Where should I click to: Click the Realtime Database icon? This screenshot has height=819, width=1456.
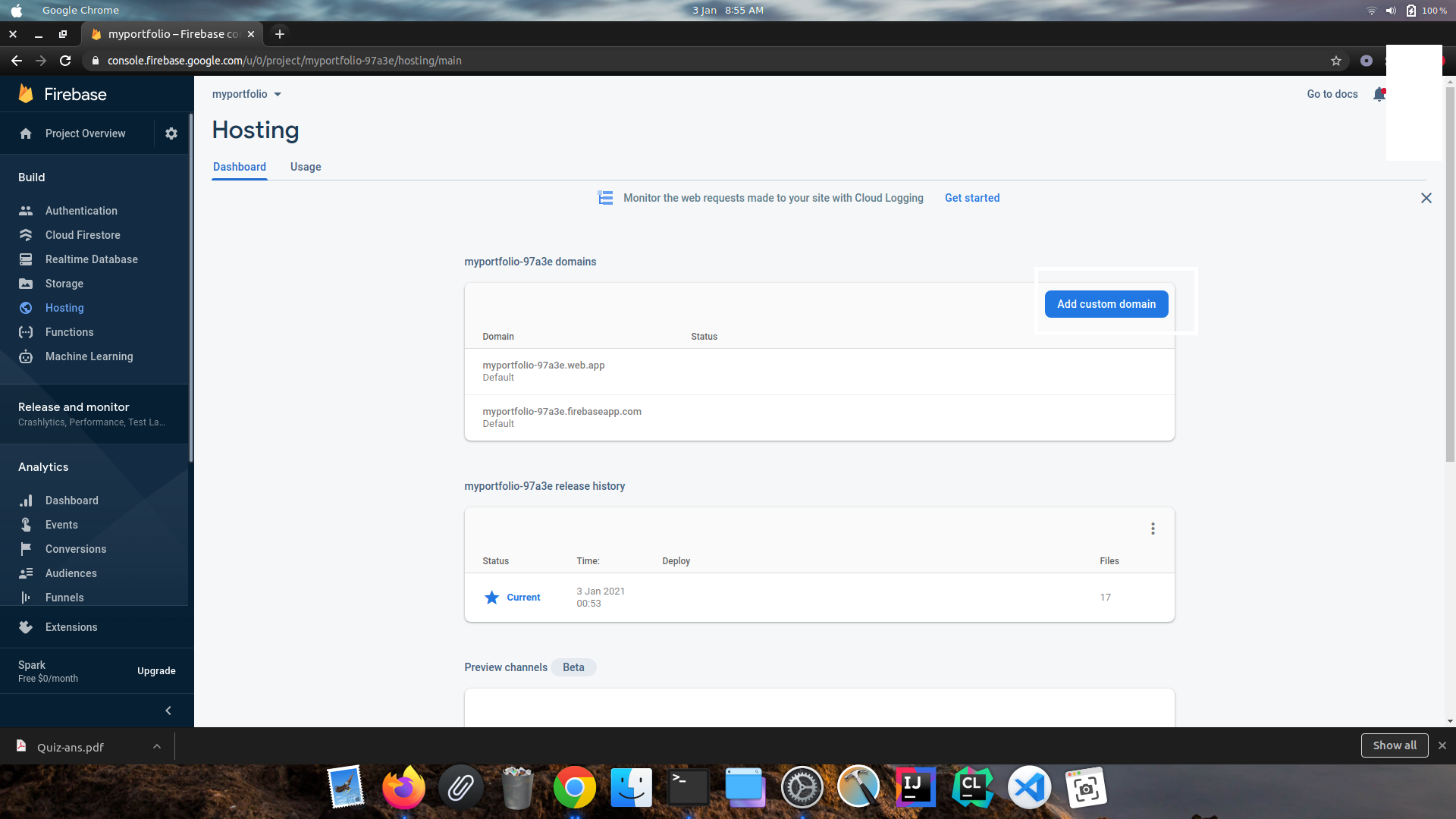26,259
